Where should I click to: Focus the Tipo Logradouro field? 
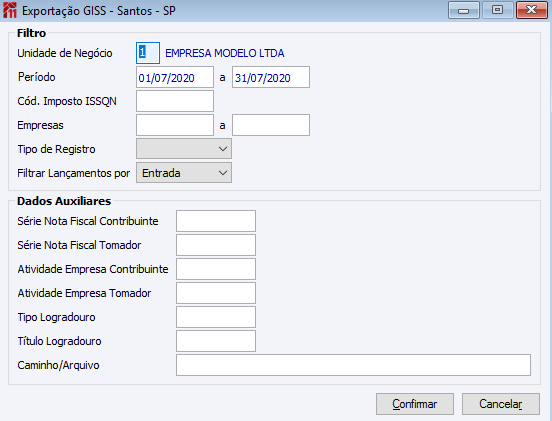click(216, 317)
